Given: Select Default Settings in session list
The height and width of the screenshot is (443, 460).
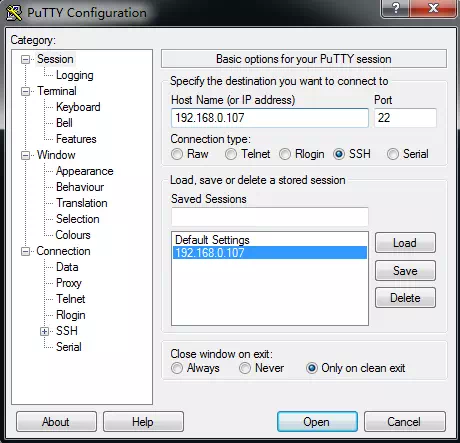Looking at the screenshot, I should pos(270,240).
